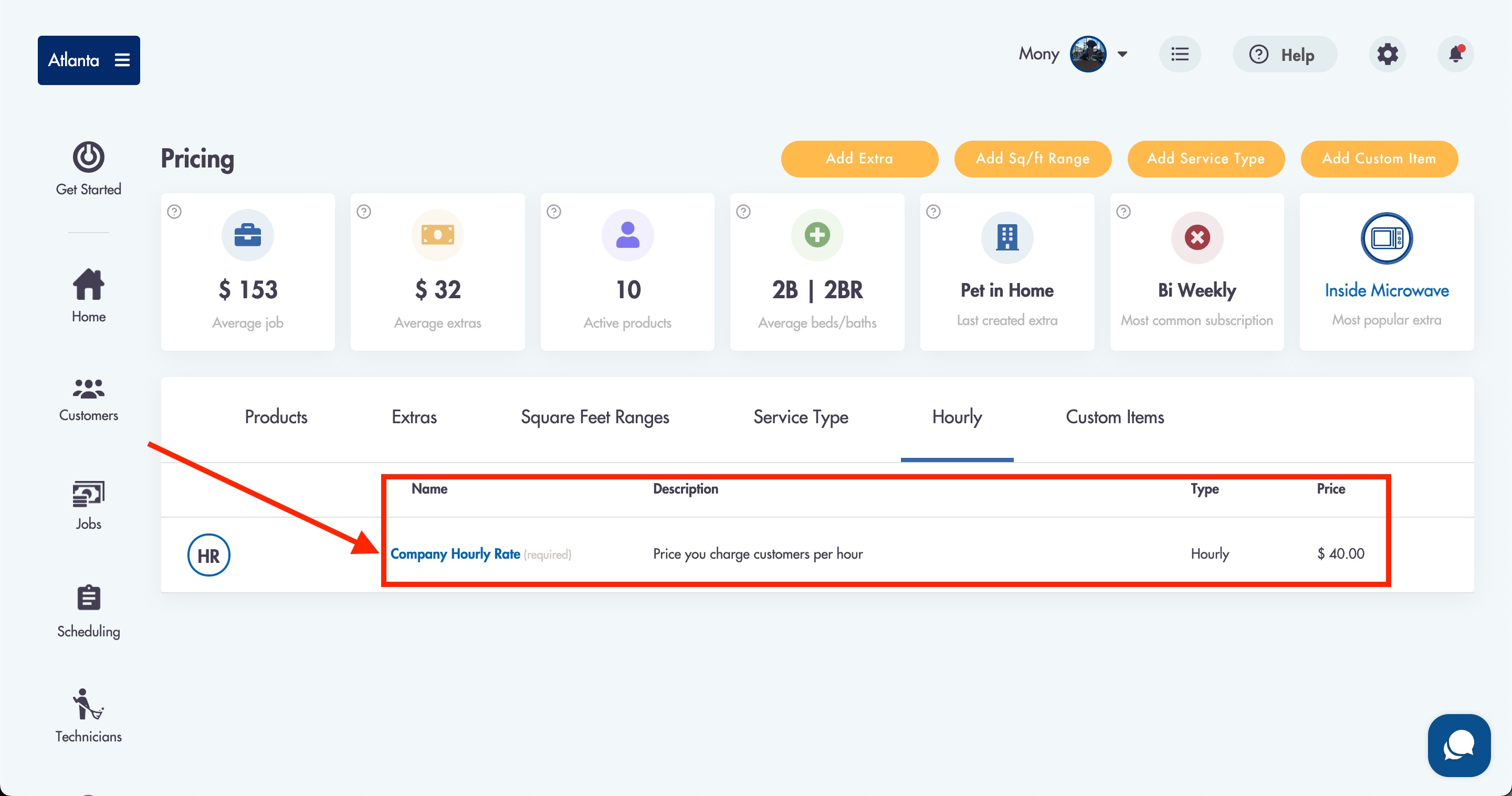Viewport: 1512px width, 796px height.
Task: Click the 10 active products value
Action: click(x=628, y=290)
